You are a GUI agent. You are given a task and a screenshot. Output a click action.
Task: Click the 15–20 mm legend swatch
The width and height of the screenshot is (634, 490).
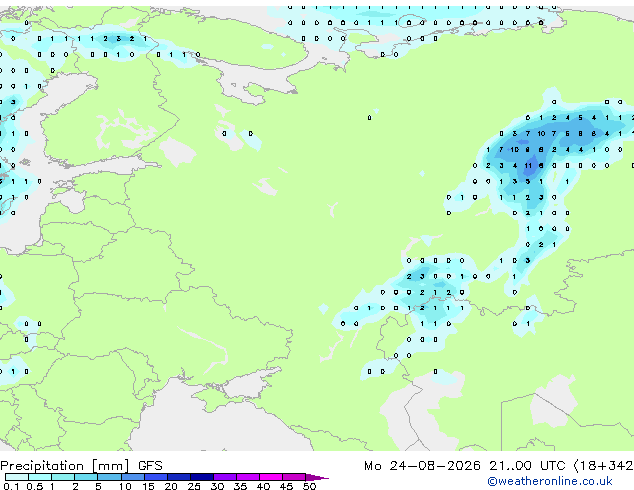point(155,477)
